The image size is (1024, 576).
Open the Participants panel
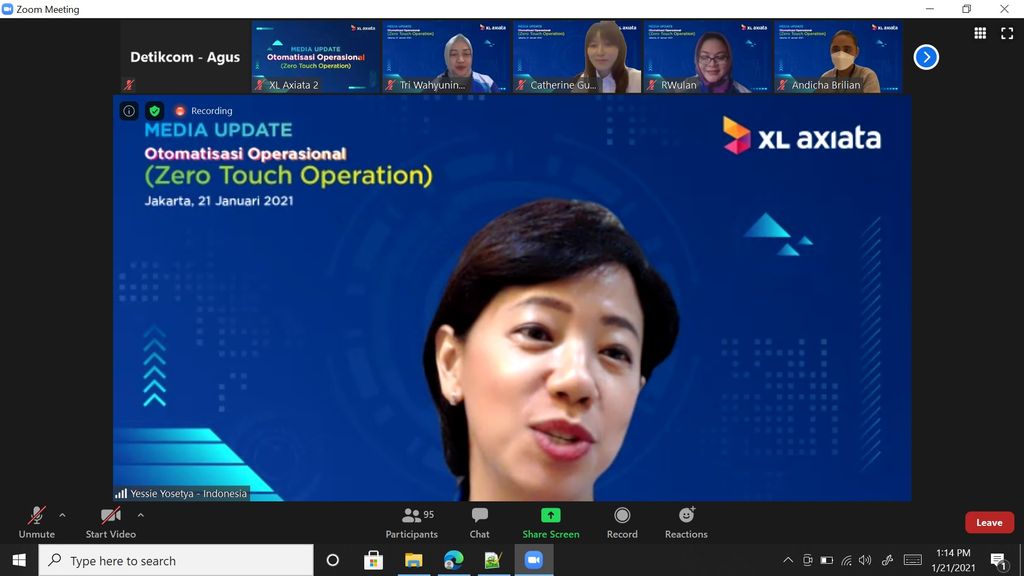pos(411,522)
